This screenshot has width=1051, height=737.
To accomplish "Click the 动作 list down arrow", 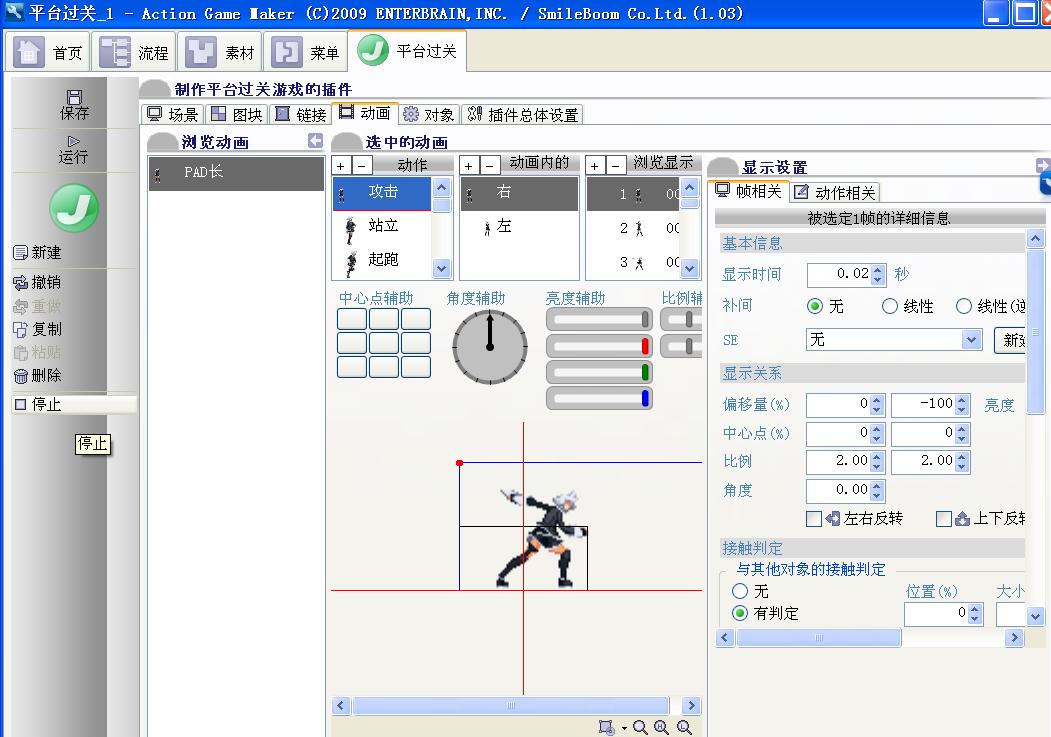I will [x=441, y=268].
